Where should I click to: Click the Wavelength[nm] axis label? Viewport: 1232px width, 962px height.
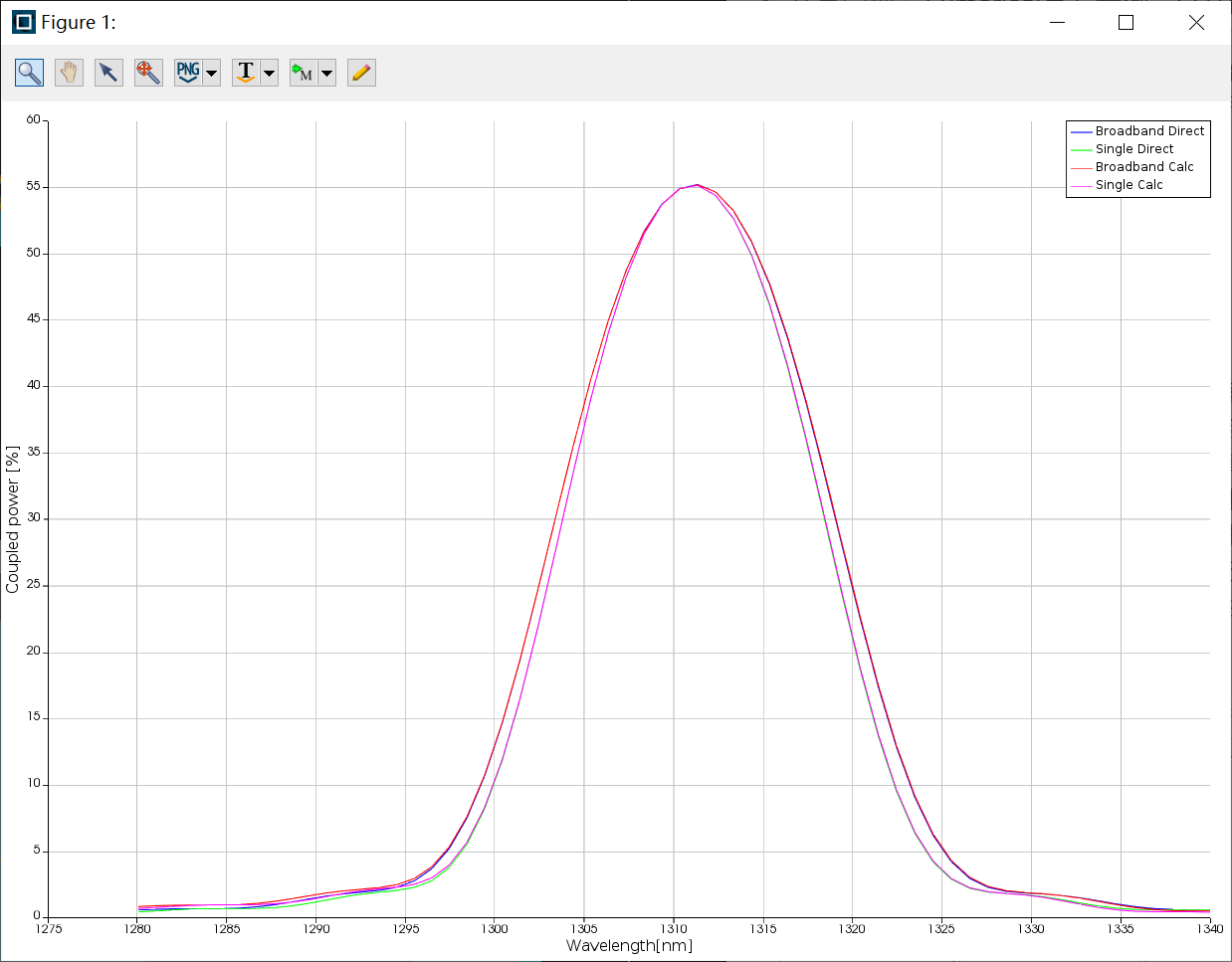[629, 946]
